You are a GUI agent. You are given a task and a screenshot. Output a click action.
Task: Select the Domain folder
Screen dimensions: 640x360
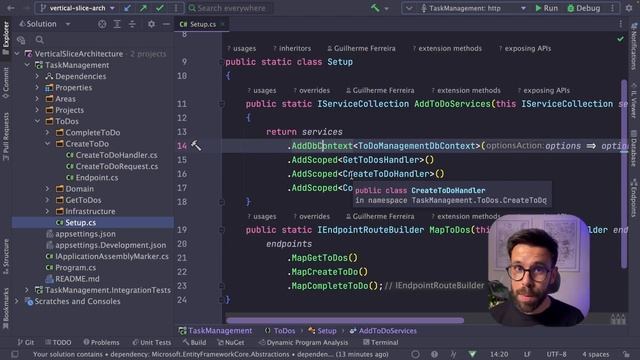coord(75,189)
